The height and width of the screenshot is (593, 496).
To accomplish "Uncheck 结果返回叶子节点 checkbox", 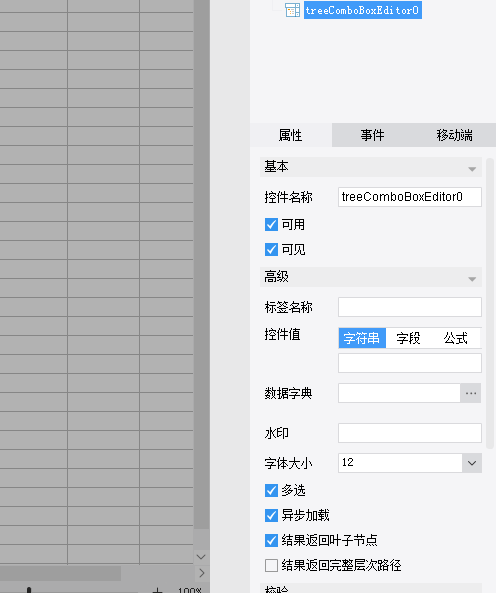I will 271,540.
